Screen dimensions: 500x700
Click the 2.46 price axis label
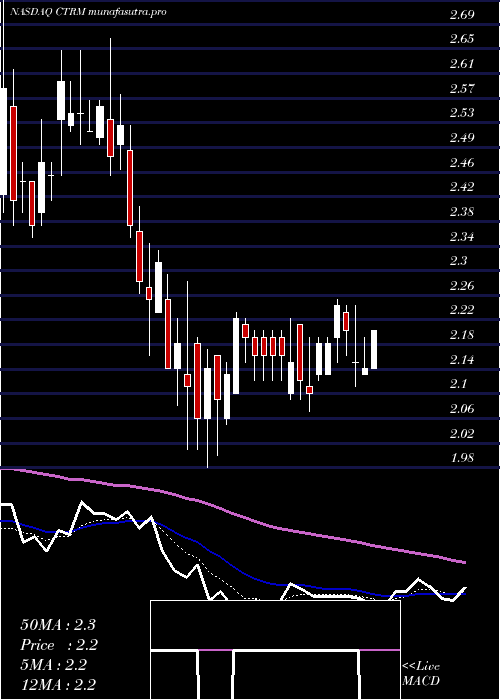click(x=462, y=162)
